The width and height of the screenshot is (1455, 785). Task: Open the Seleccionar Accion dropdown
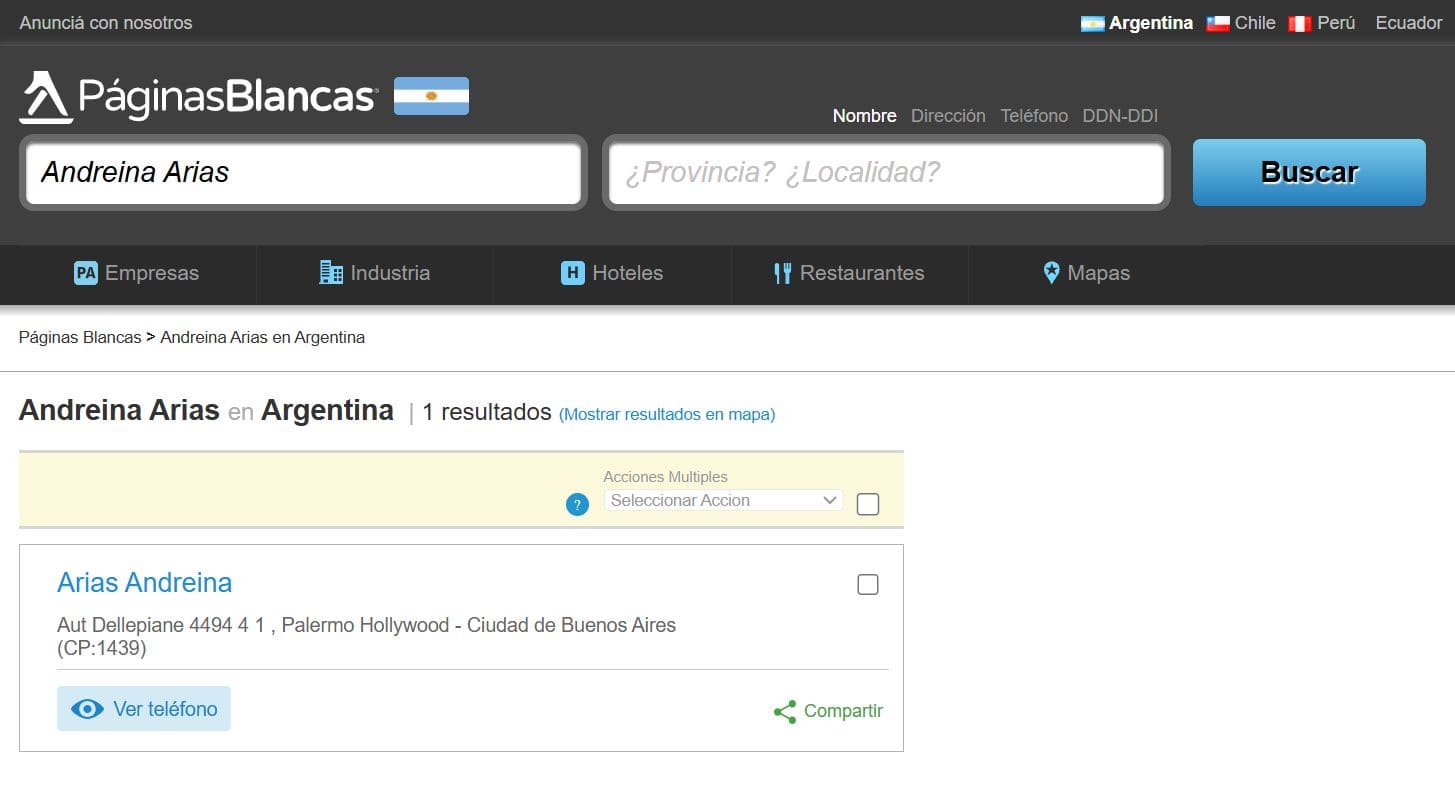pyautogui.click(x=723, y=500)
